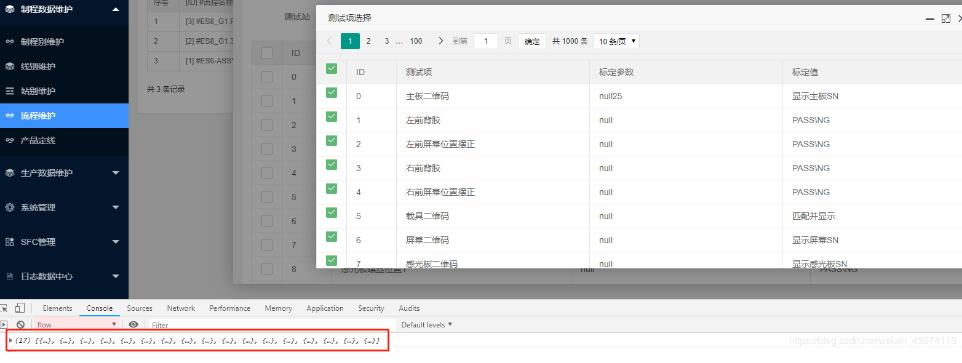
Task: Switch to the Elements tab
Action: pos(58,308)
